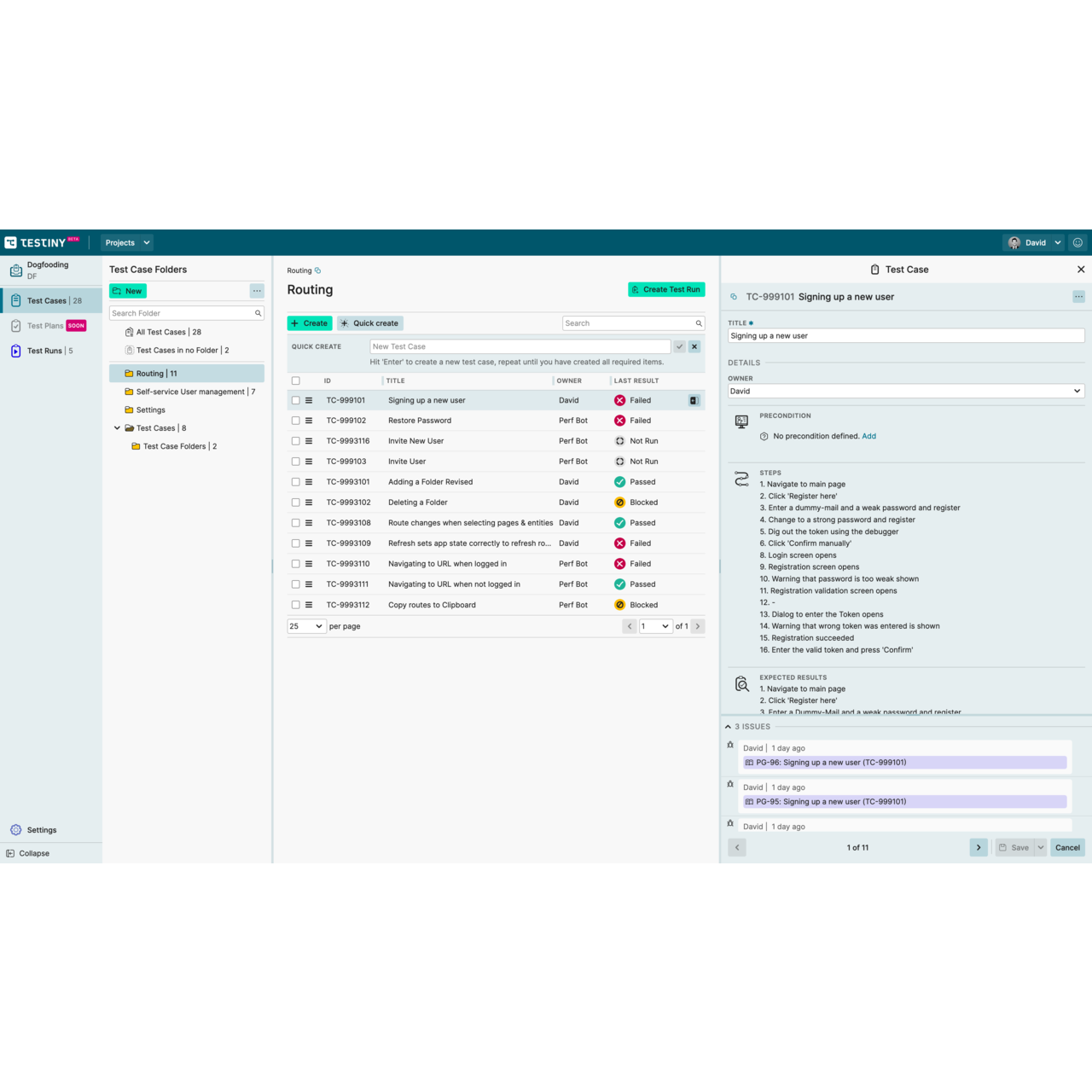The image size is (1092, 1092).
Task: Click the folder options ellipsis button
Action: click(257, 291)
